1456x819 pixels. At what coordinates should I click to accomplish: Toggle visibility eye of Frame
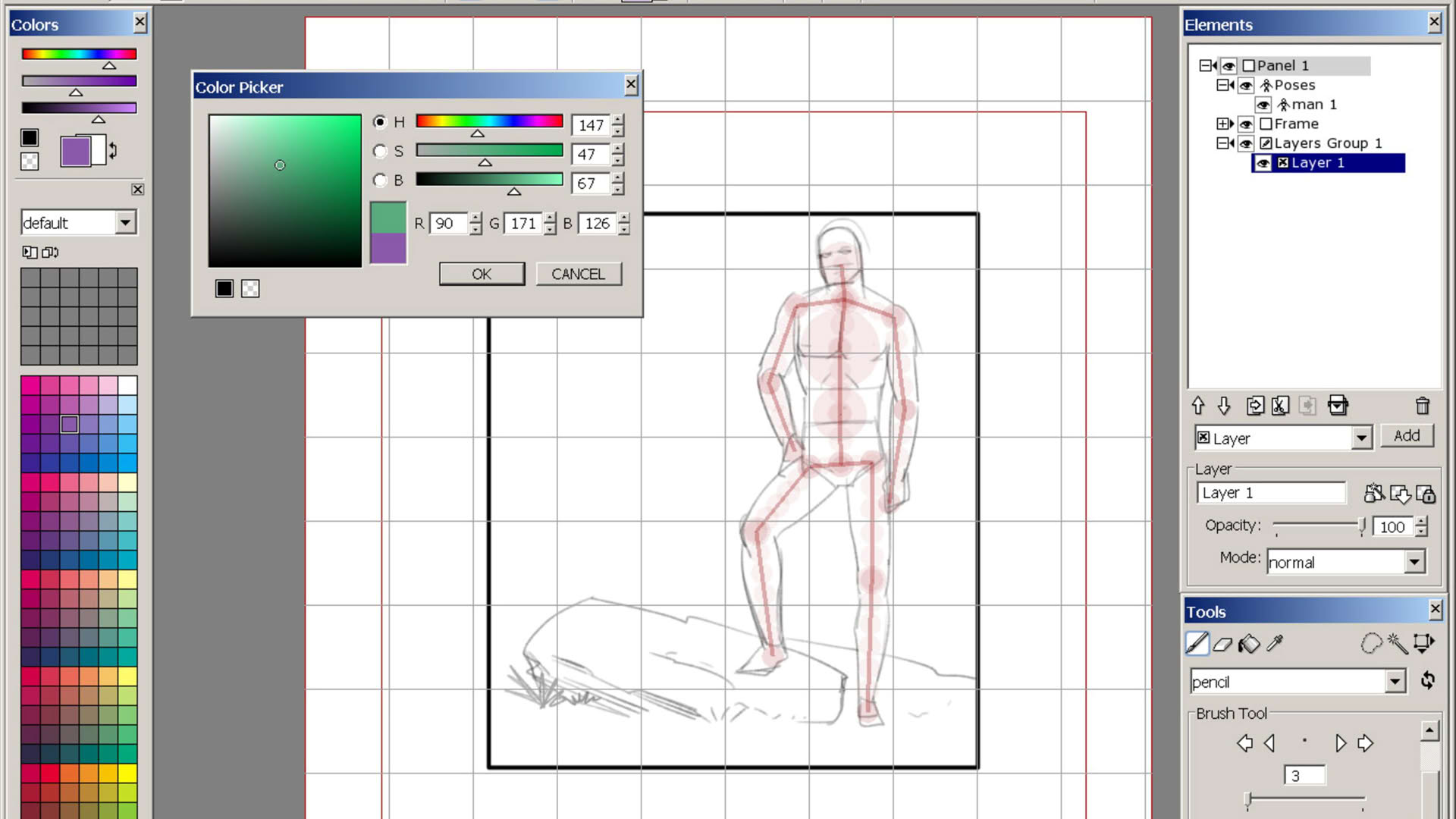[1246, 124]
